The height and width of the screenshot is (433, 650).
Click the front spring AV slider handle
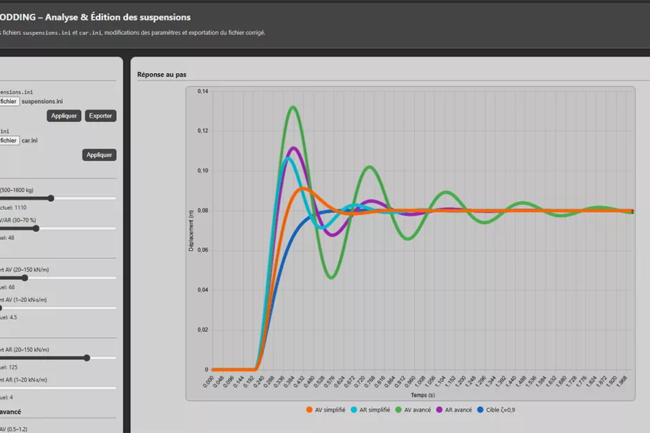[x=25, y=278]
